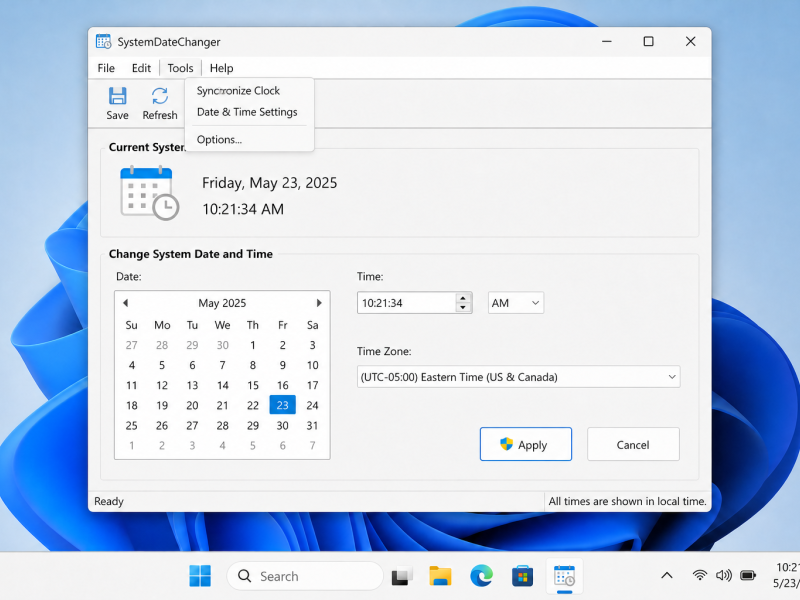
Task: Pick May 15 on the calendar
Action: (253, 385)
